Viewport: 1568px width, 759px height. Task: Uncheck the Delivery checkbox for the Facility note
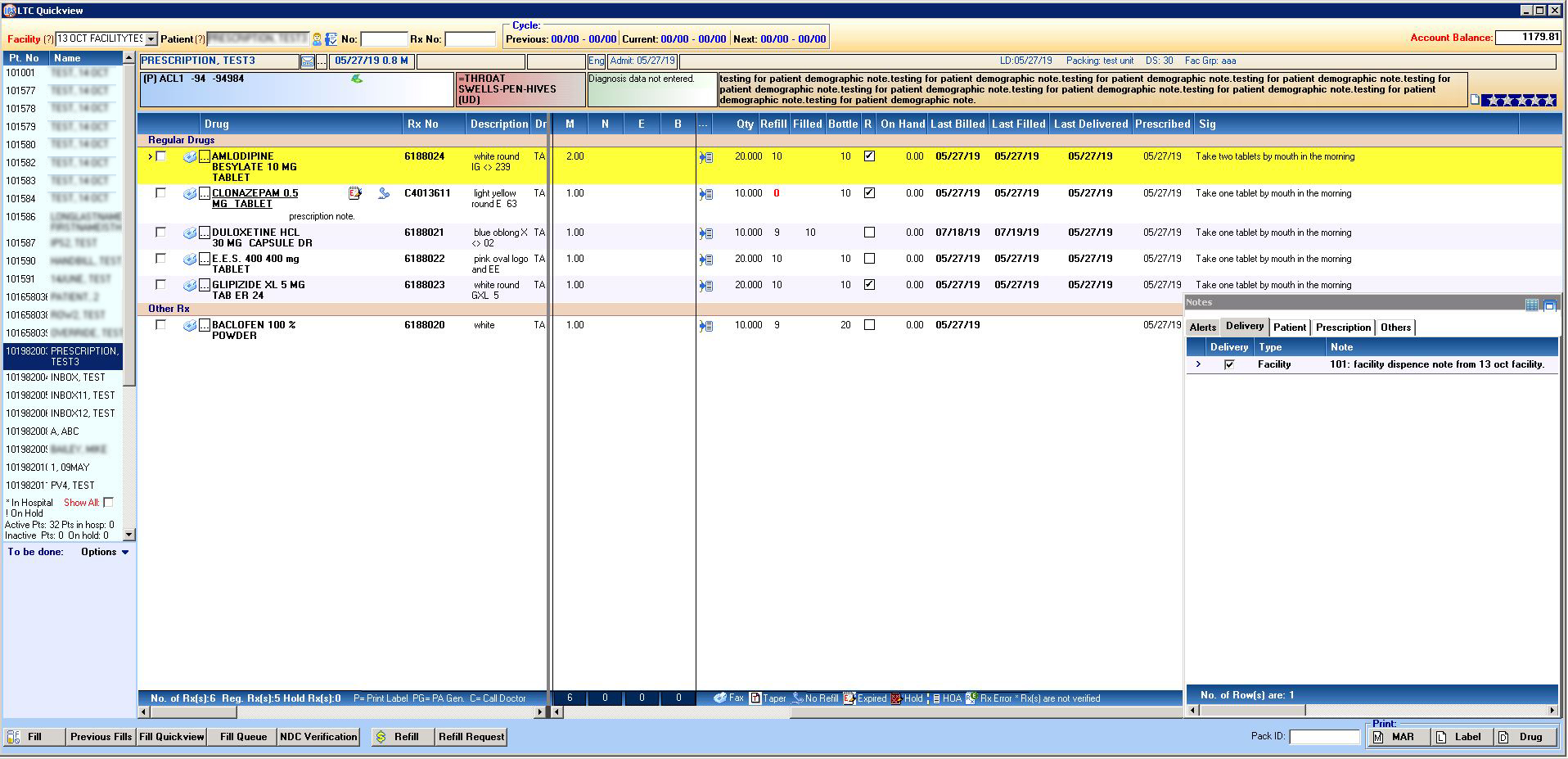click(1229, 365)
